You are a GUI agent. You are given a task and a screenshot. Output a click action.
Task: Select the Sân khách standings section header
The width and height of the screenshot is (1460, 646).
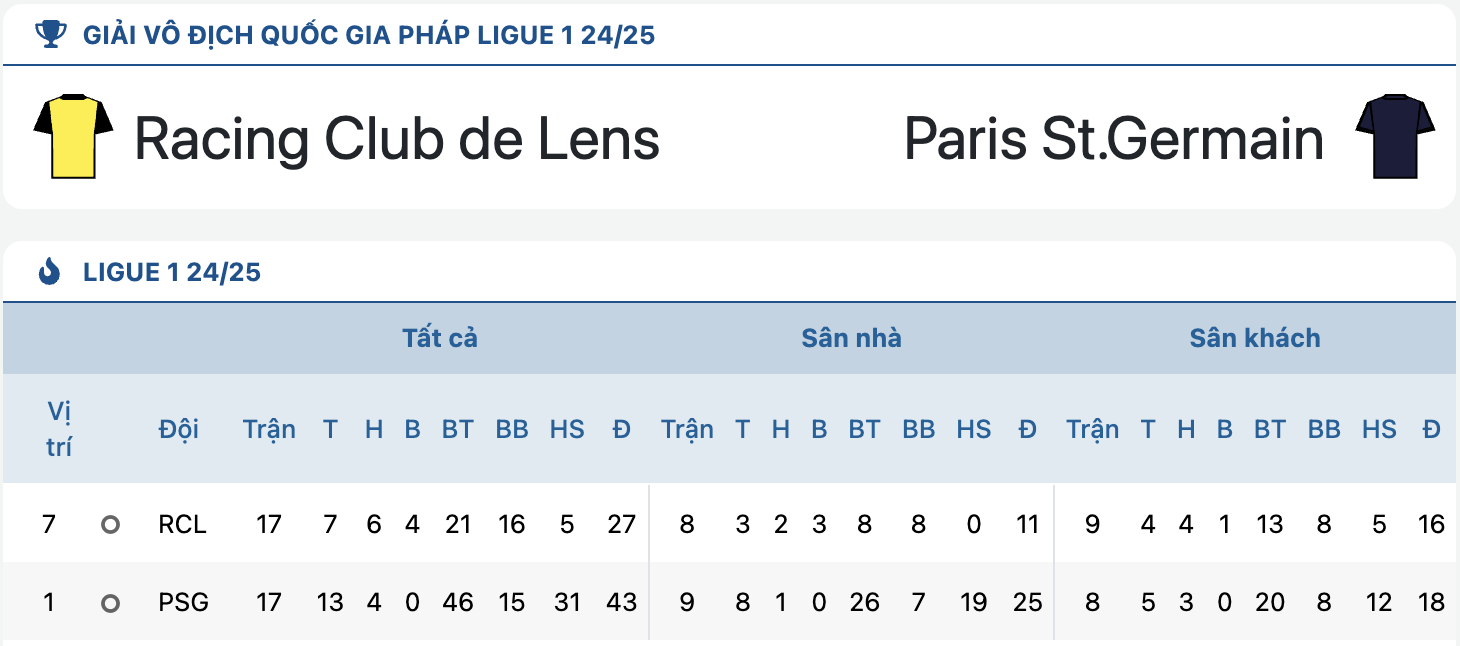[1255, 338]
